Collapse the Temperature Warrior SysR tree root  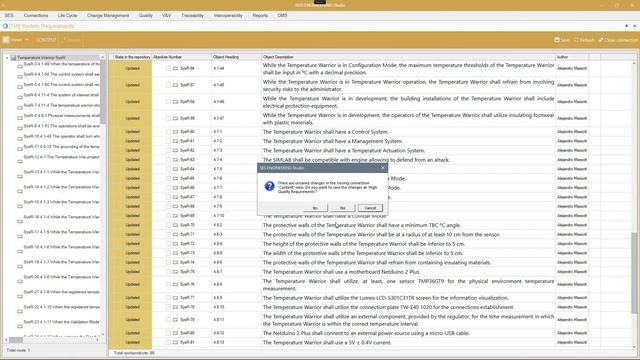point(7,58)
